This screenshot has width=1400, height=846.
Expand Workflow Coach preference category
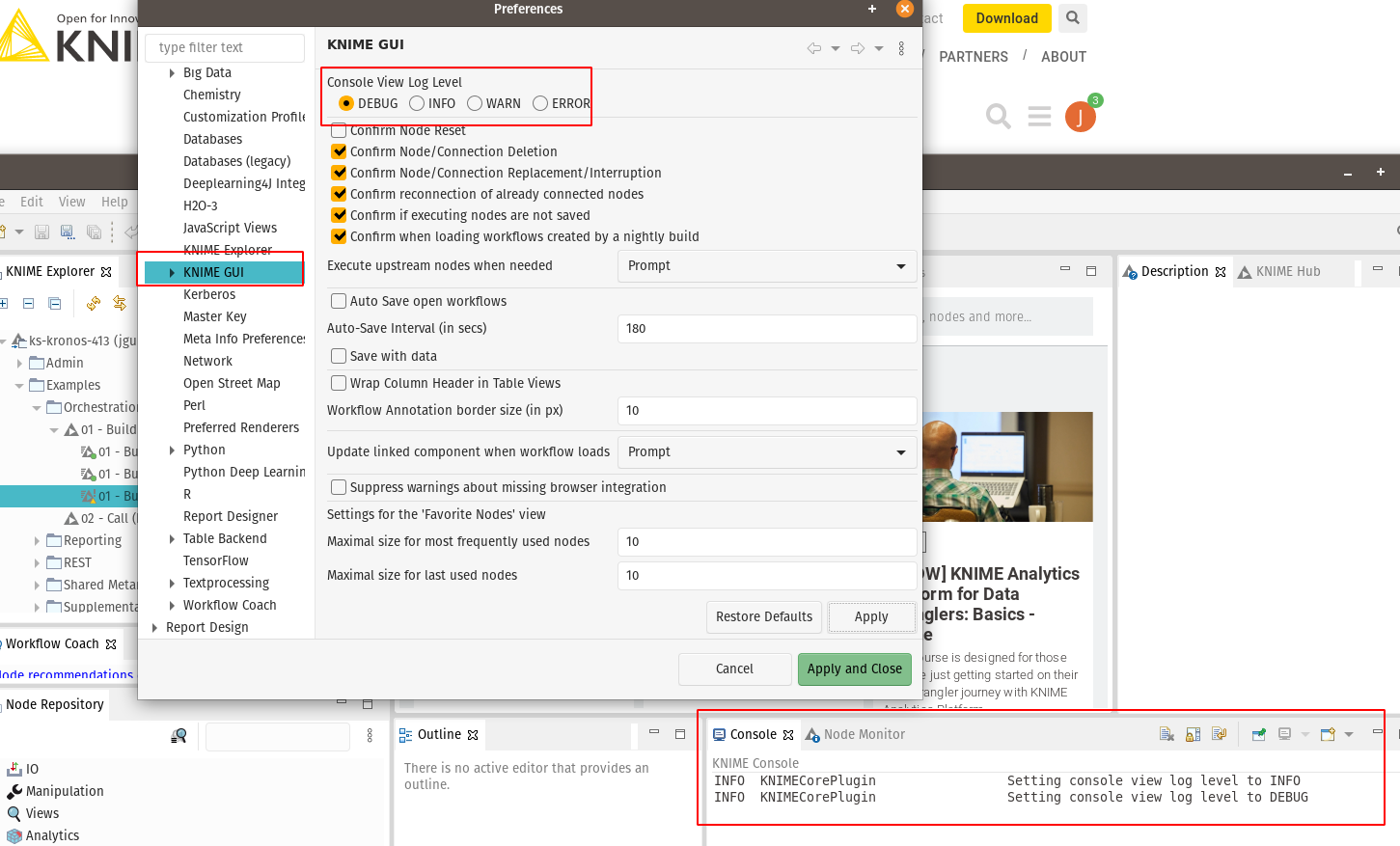[172, 605]
